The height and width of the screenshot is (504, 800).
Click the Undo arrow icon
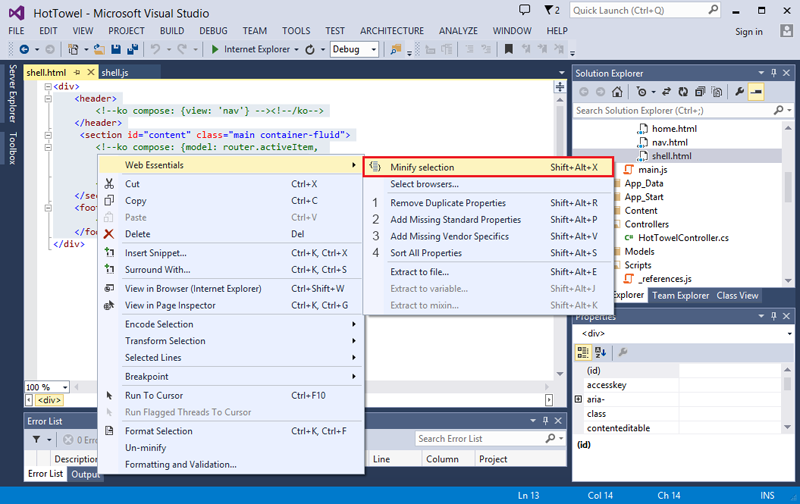155,49
